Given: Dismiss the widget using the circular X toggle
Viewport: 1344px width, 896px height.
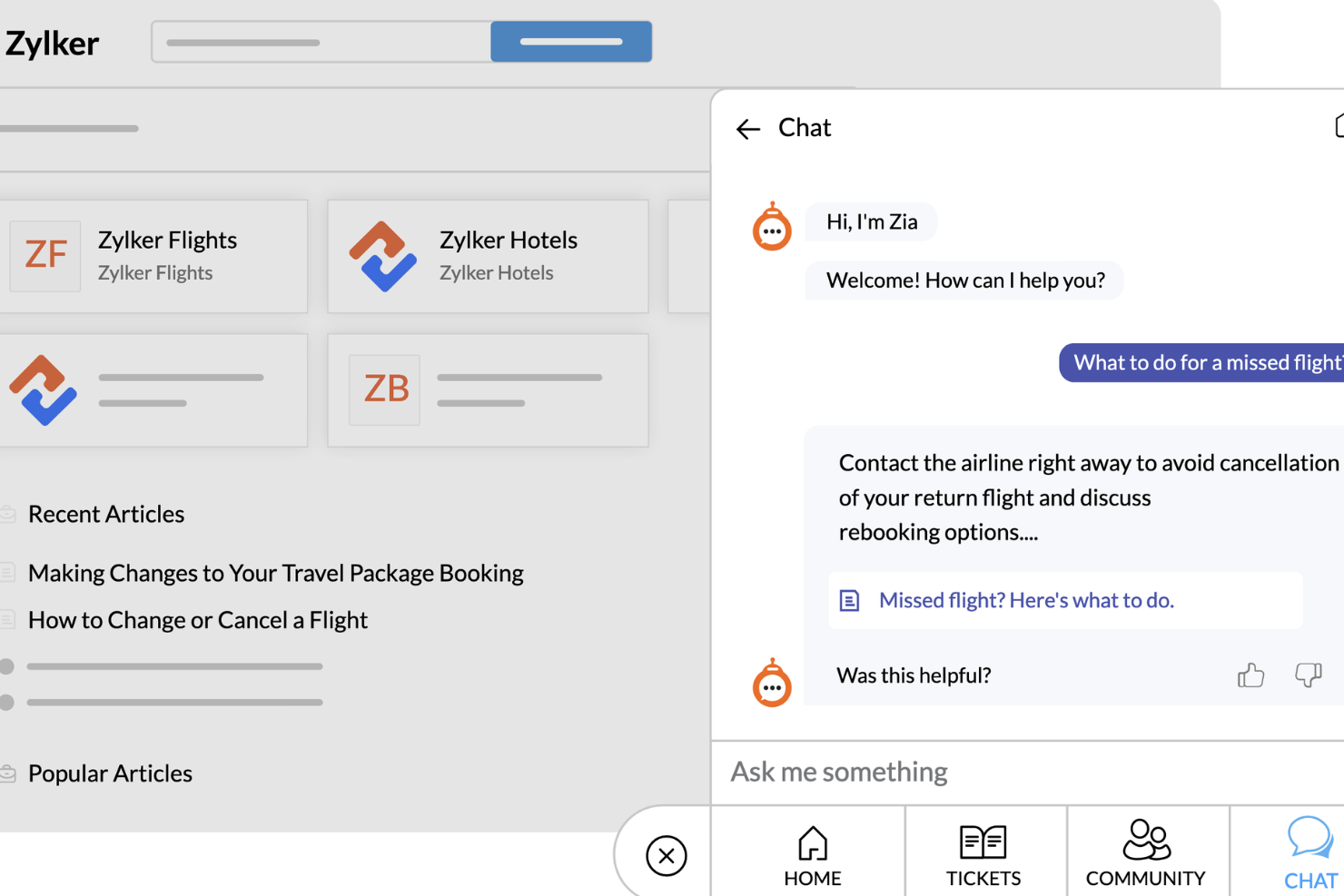Looking at the screenshot, I should 667,855.
